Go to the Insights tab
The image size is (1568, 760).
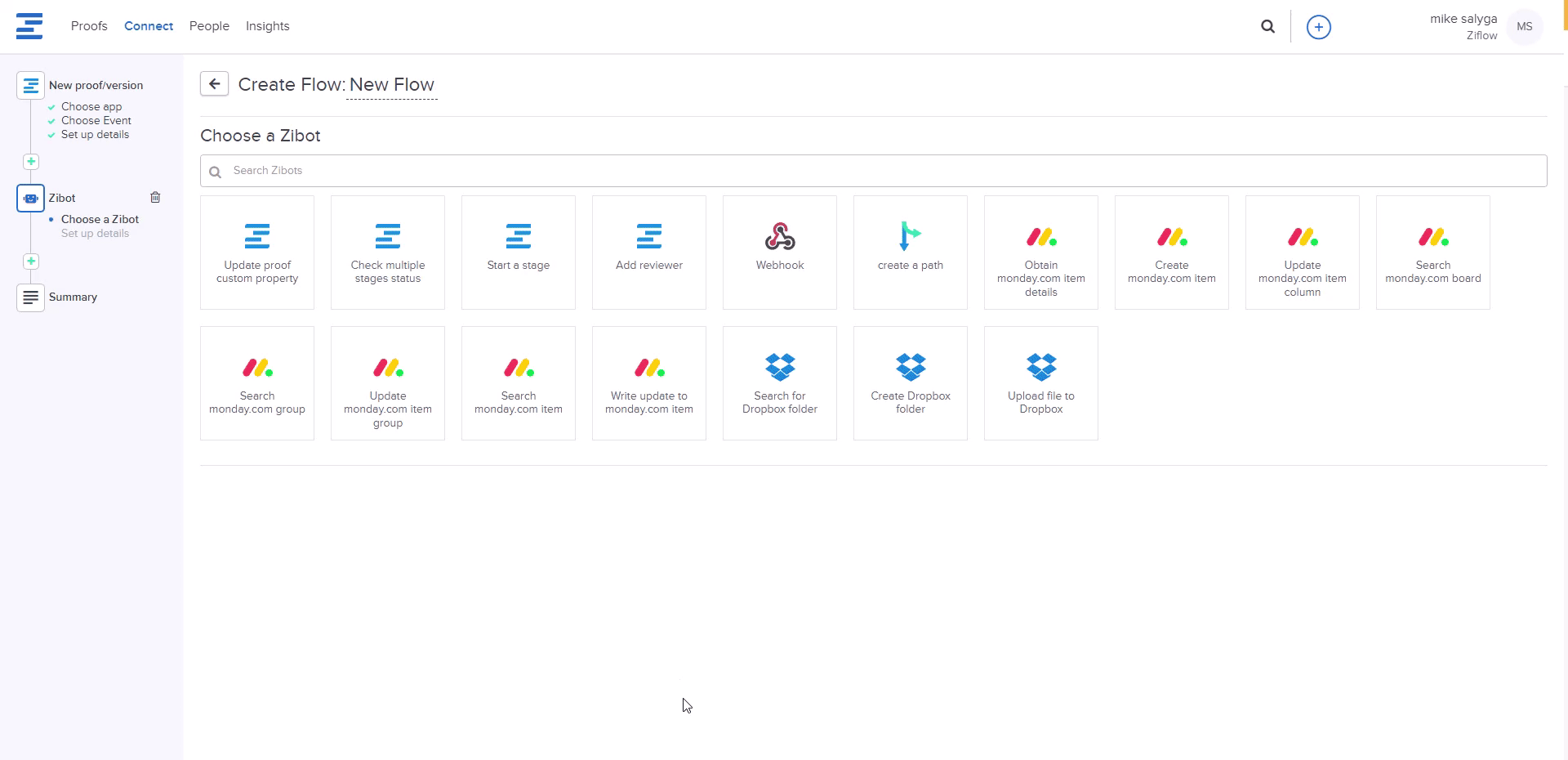coord(268,26)
